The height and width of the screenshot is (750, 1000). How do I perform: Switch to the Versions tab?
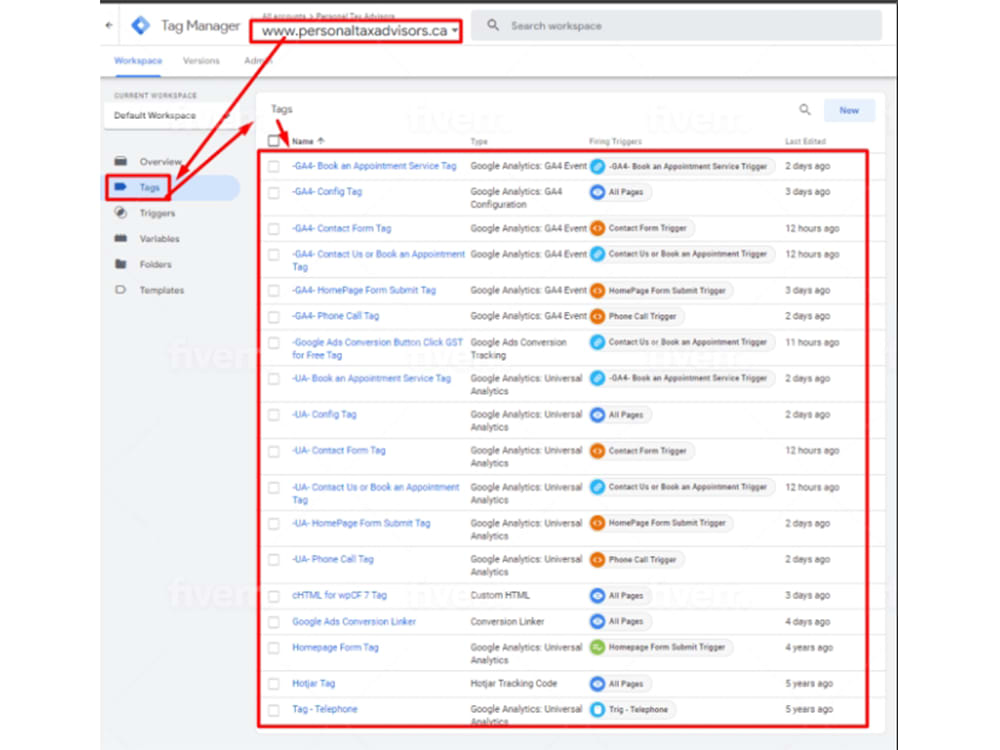pos(201,61)
